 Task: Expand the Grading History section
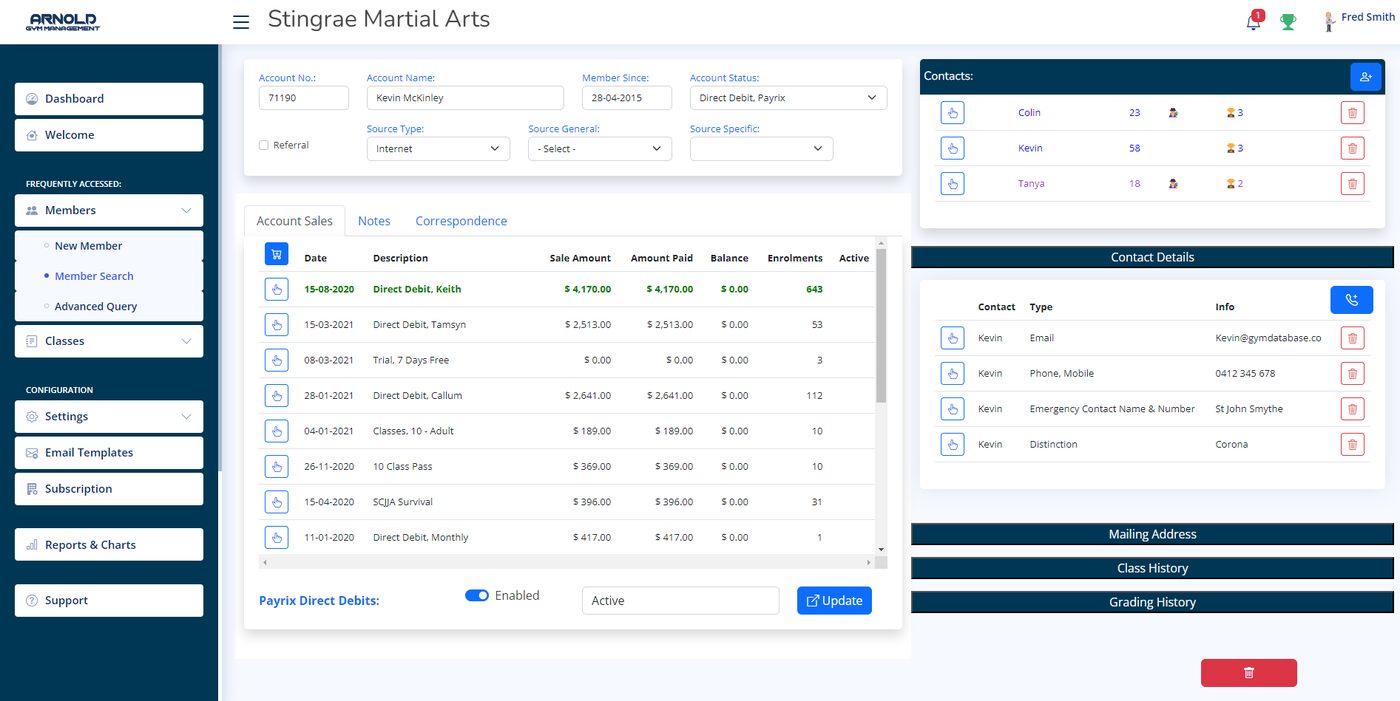pyautogui.click(x=1152, y=602)
